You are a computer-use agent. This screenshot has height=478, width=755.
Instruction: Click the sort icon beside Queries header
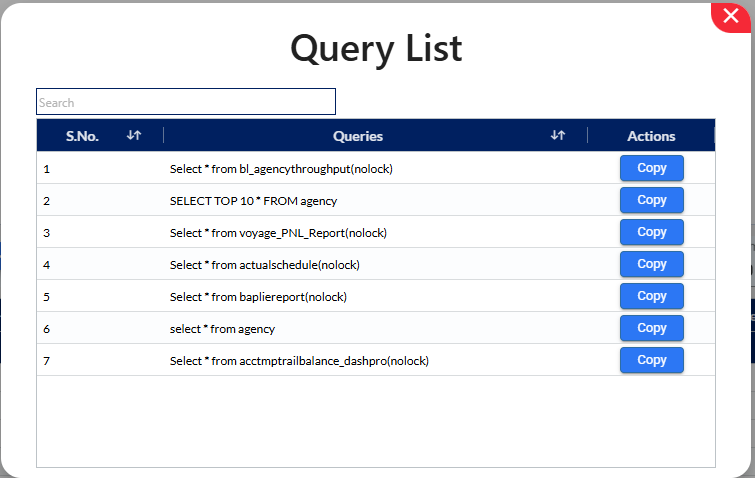(x=558, y=136)
